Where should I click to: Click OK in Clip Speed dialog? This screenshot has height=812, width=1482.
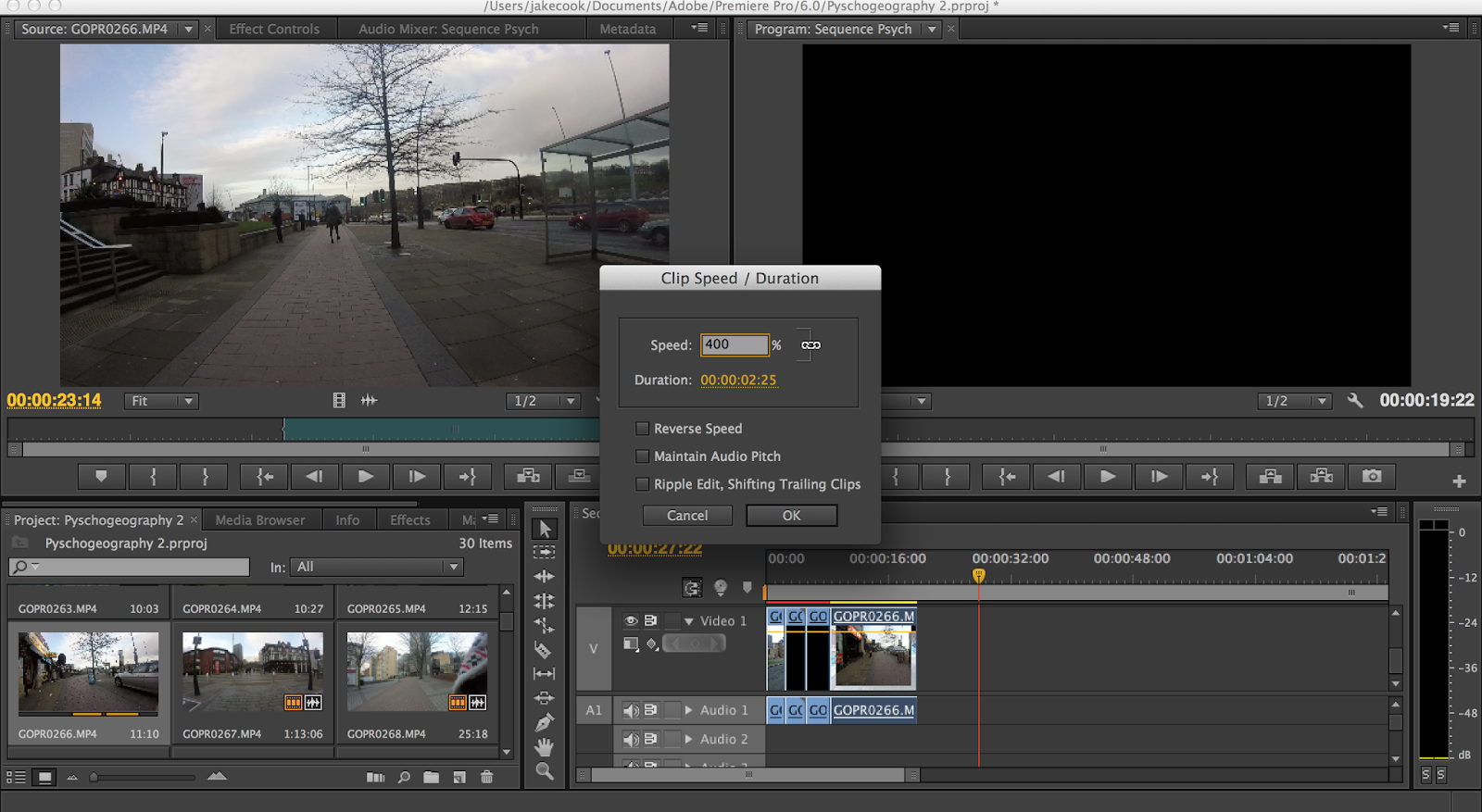792,516
